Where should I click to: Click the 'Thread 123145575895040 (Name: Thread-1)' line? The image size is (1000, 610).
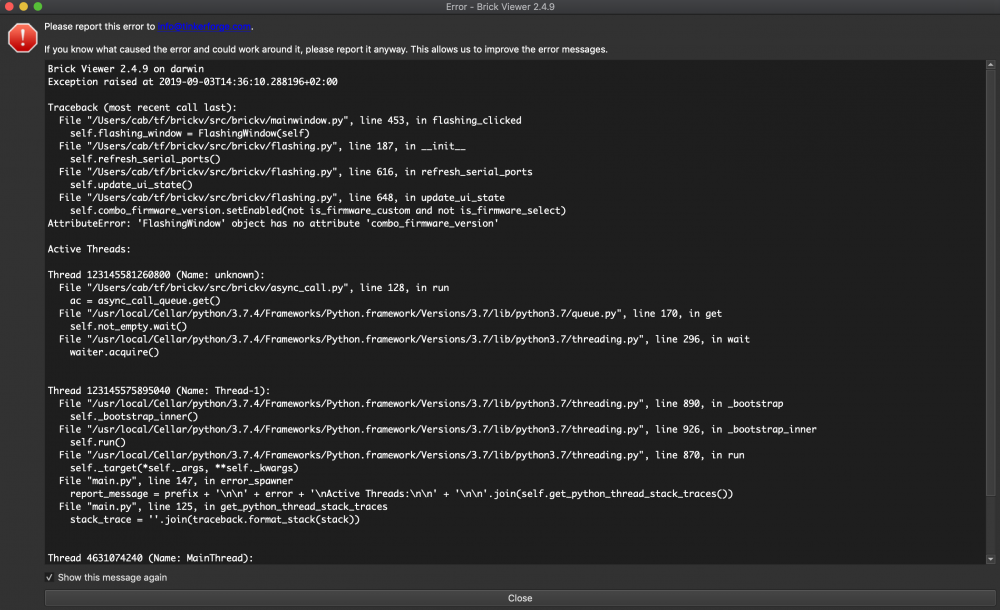[x=159, y=391]
